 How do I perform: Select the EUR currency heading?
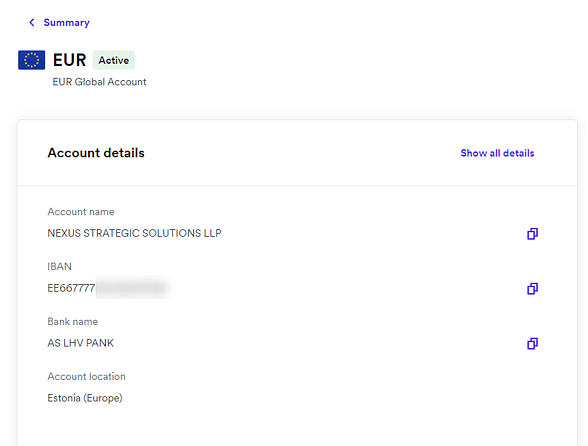(69, 60)
